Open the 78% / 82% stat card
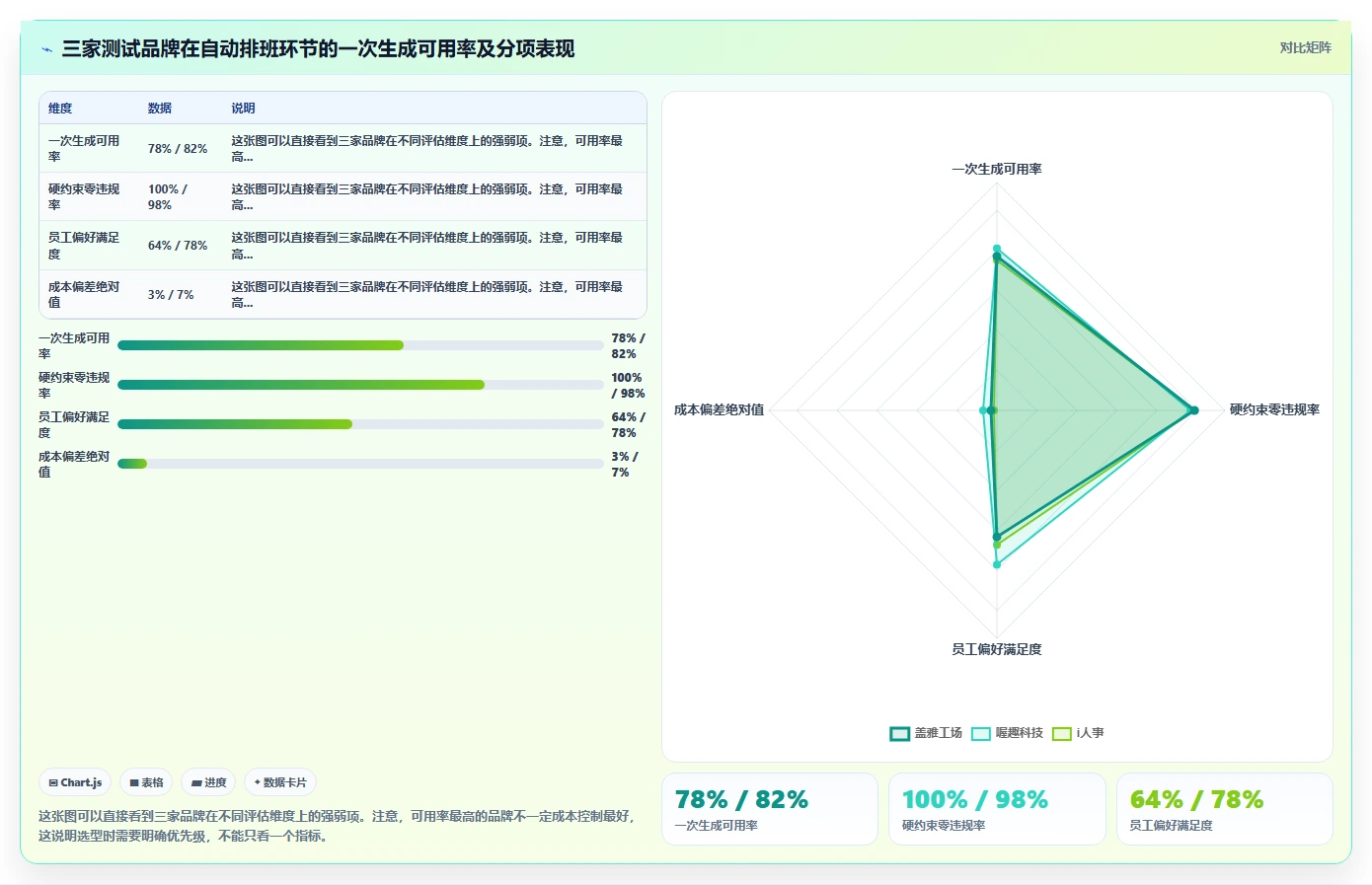The width and height of the screenshot is (1372, 885). [770, 809]
